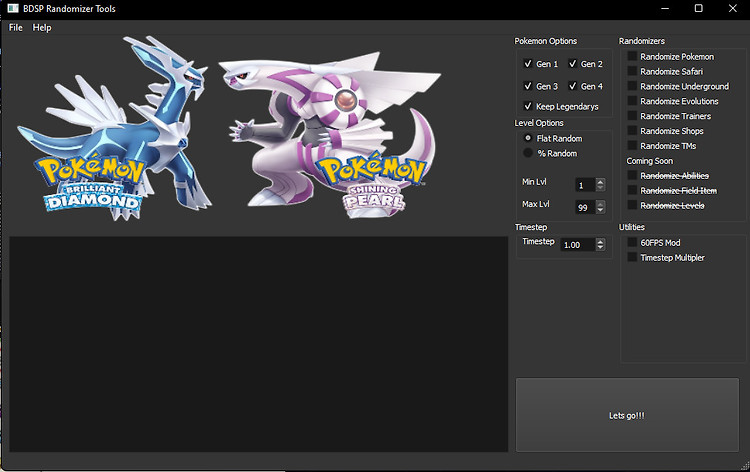Decrease Timestep with down arrow
The height and width of the screenshot is (472, 750).
601,248
